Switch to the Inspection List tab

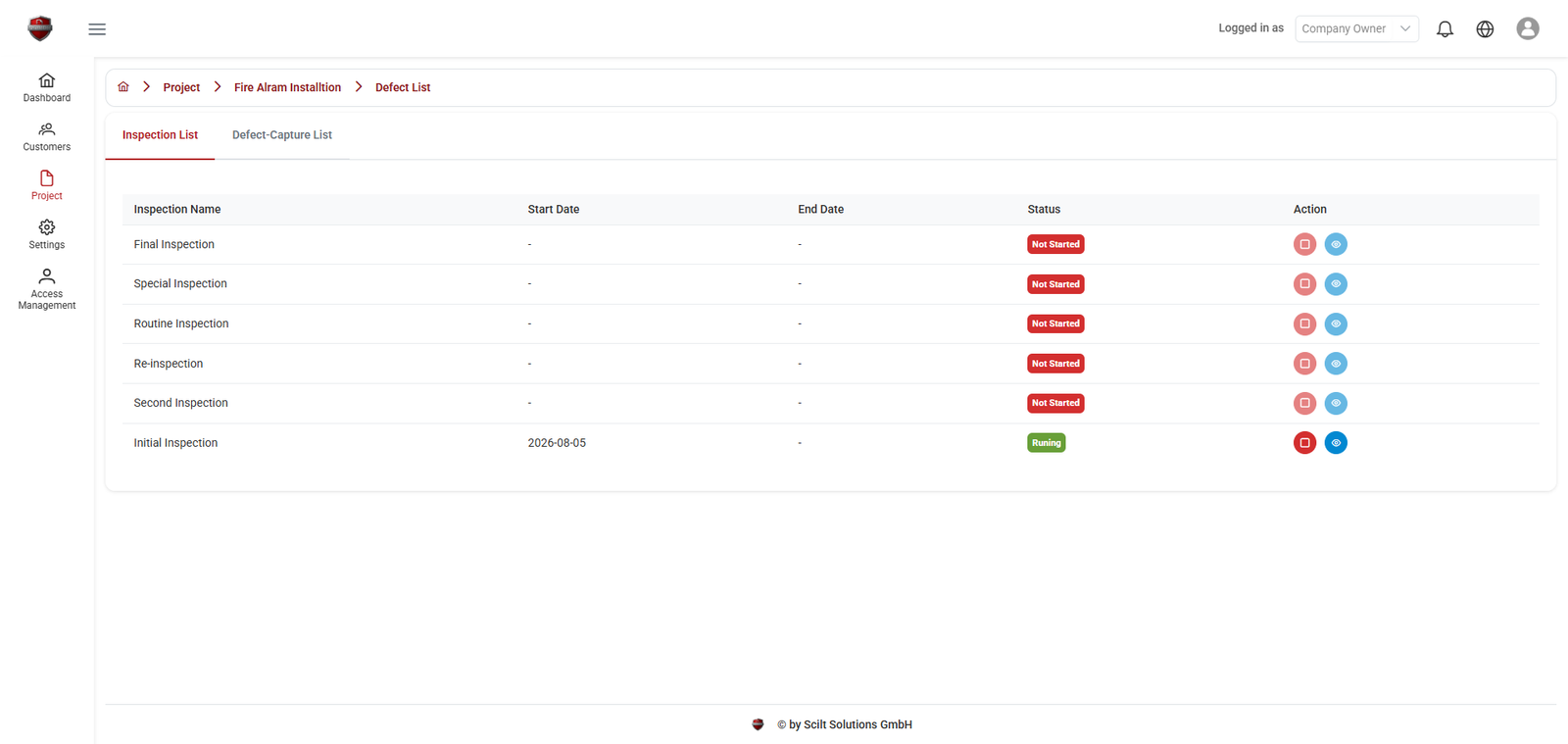click(x=160, y=135)
